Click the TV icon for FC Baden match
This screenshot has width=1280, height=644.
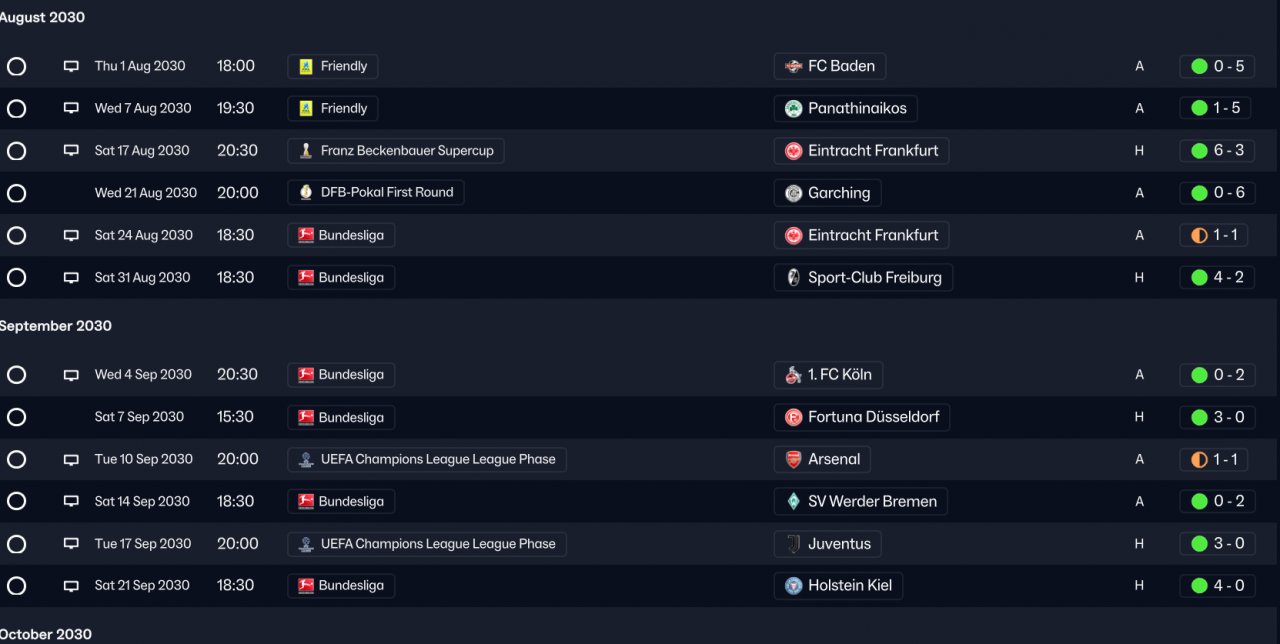coord(71,66)
